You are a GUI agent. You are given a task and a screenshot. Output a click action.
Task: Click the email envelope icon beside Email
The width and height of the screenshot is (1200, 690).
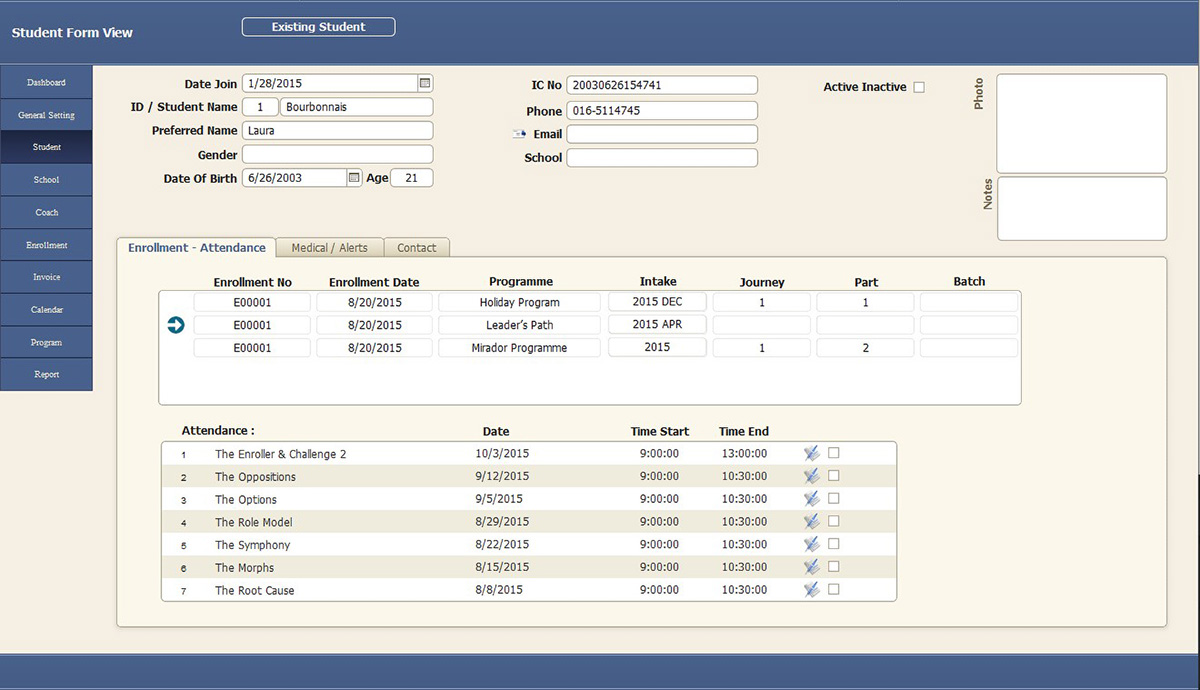(519, 134)
